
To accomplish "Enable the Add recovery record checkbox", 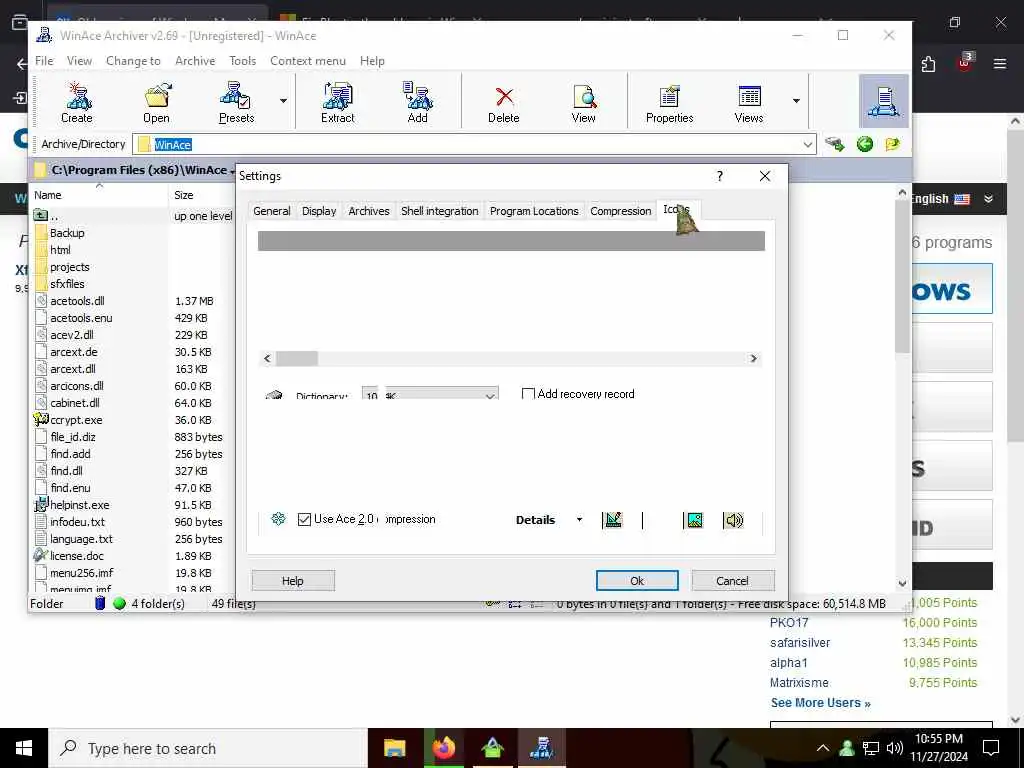I will (528, 394).
